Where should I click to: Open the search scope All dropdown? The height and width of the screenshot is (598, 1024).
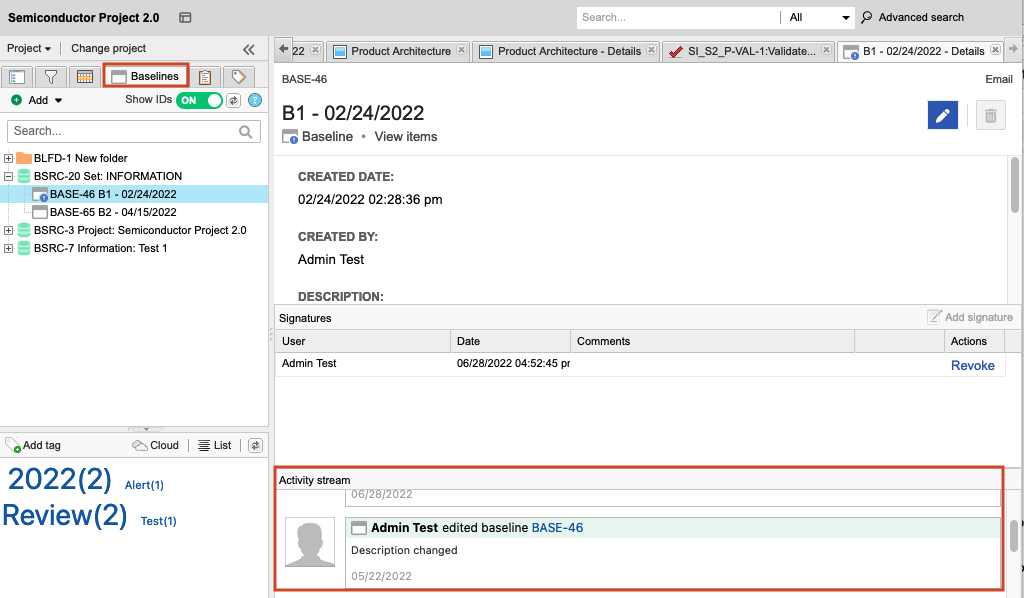[x=819, y=17]
